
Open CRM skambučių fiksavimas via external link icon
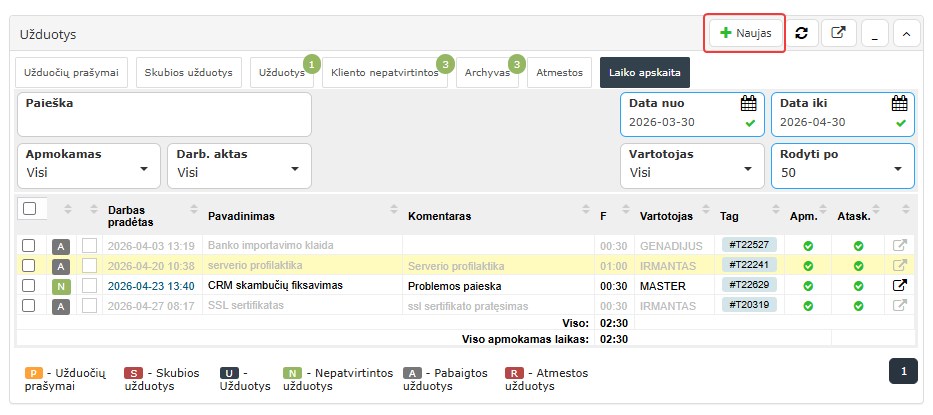(x=900, y=285)
